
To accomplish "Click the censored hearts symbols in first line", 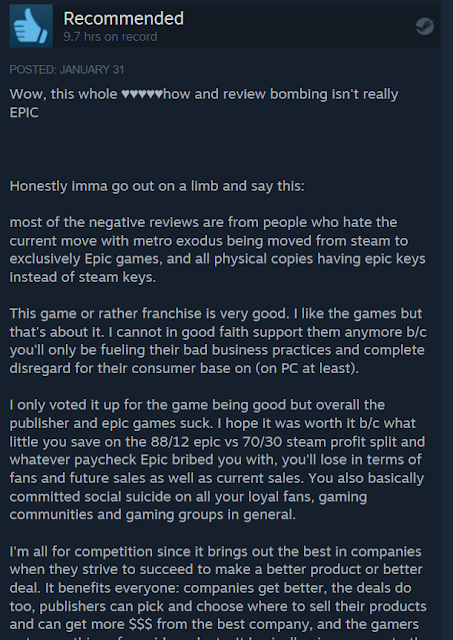I will [x=142, y=94].
